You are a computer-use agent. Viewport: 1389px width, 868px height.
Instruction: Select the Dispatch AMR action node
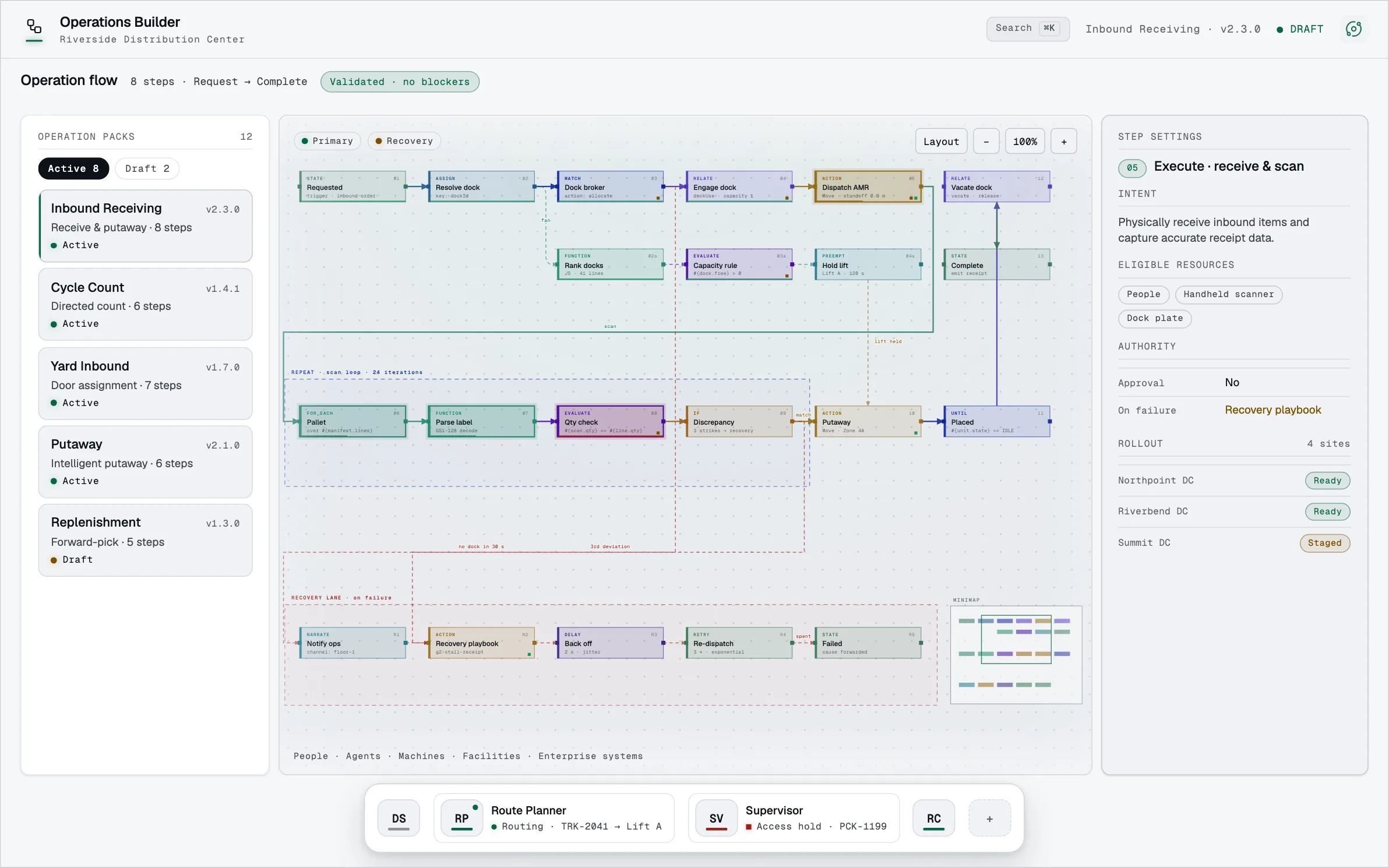868,186
